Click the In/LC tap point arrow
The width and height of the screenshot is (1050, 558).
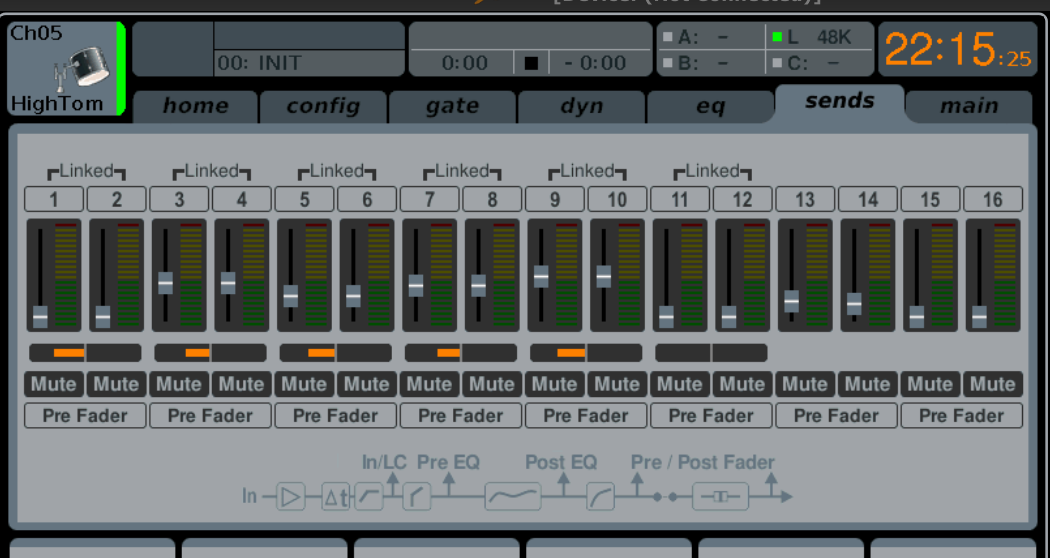(x=393, y=484)
